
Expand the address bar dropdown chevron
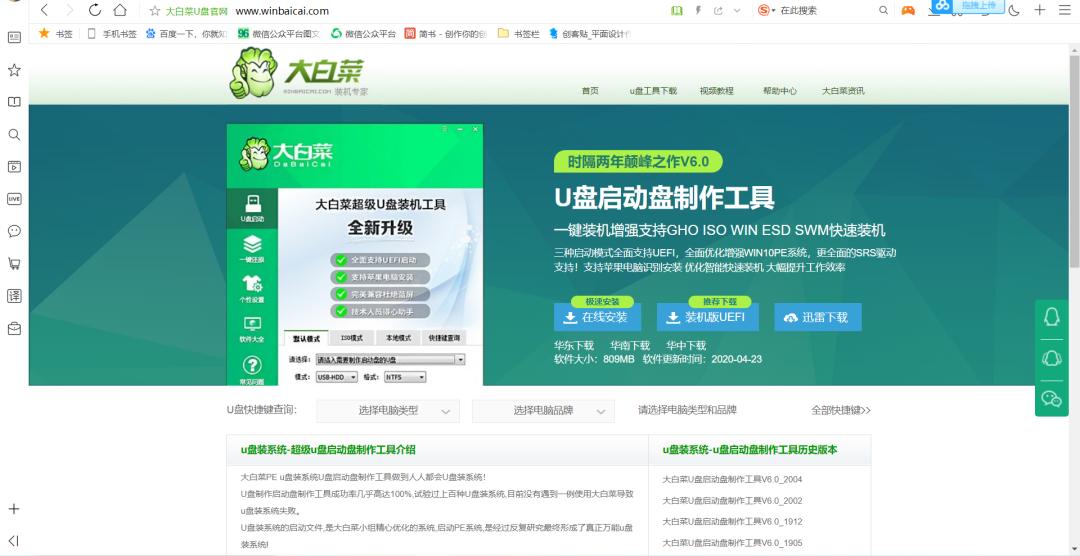pos(737,10)
